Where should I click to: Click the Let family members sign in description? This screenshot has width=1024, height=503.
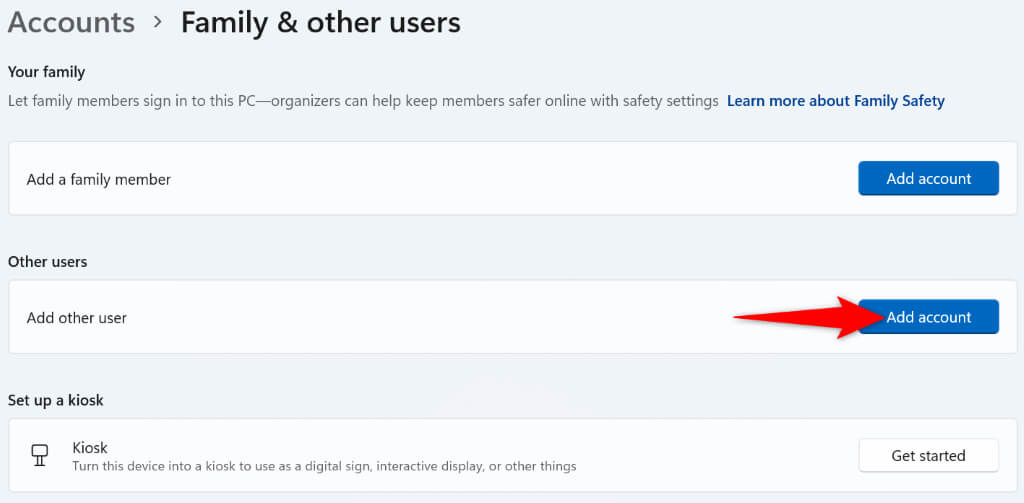363,101
